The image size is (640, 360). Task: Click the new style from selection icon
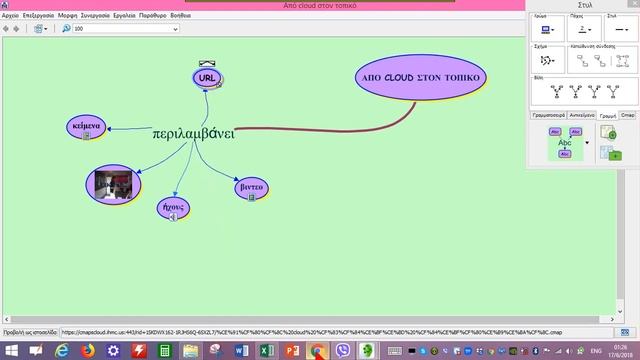[x=608, y=133]
